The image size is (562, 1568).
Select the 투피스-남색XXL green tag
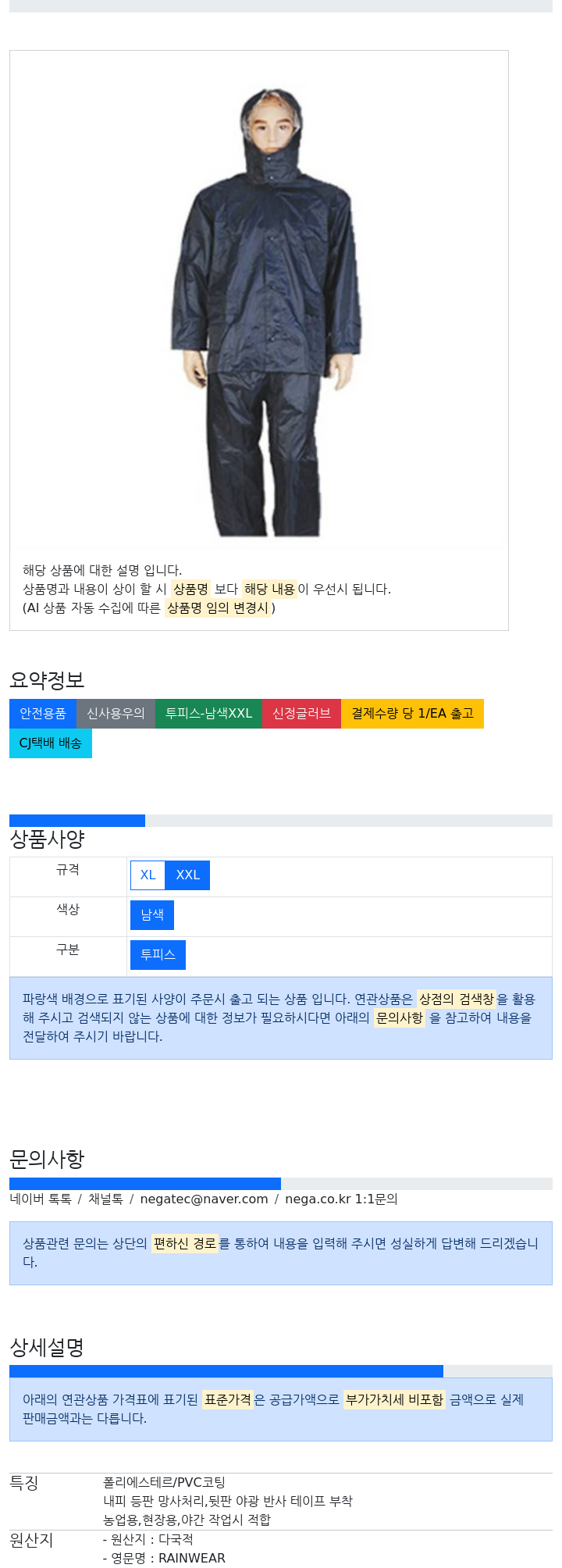208,714
